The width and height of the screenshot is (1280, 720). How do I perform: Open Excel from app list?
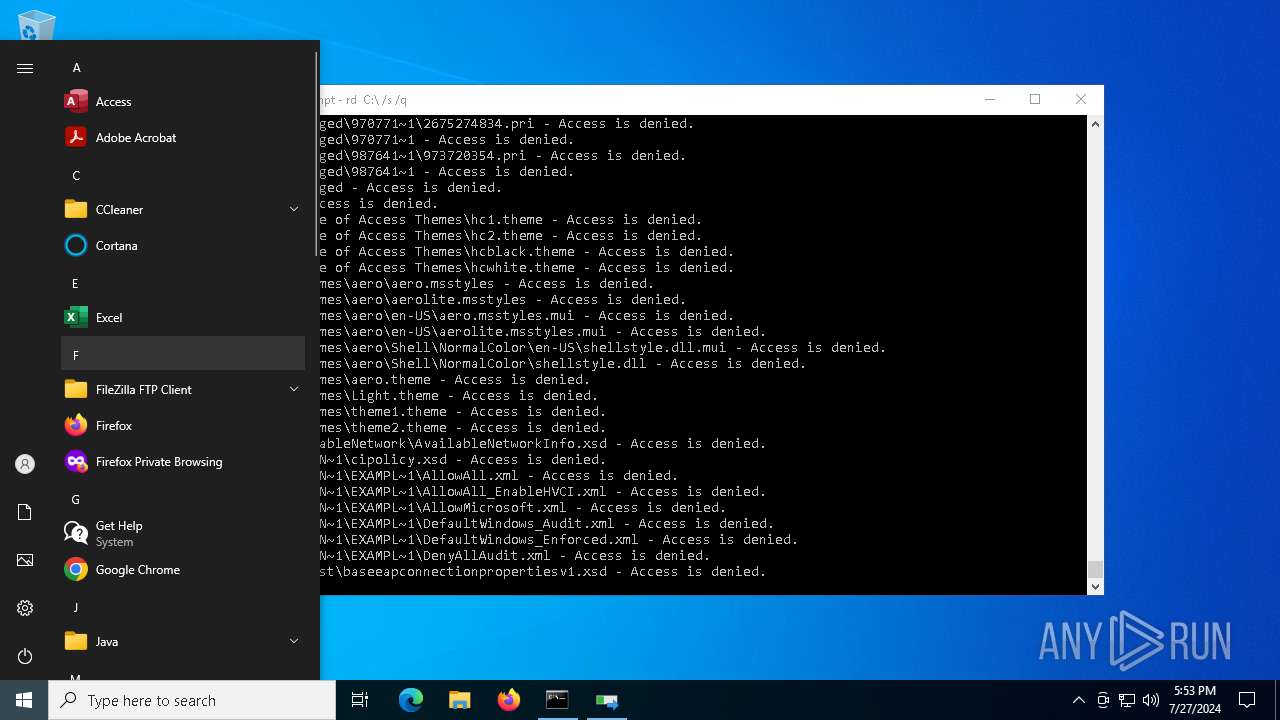pyautogui.click(x=183, y=318)
